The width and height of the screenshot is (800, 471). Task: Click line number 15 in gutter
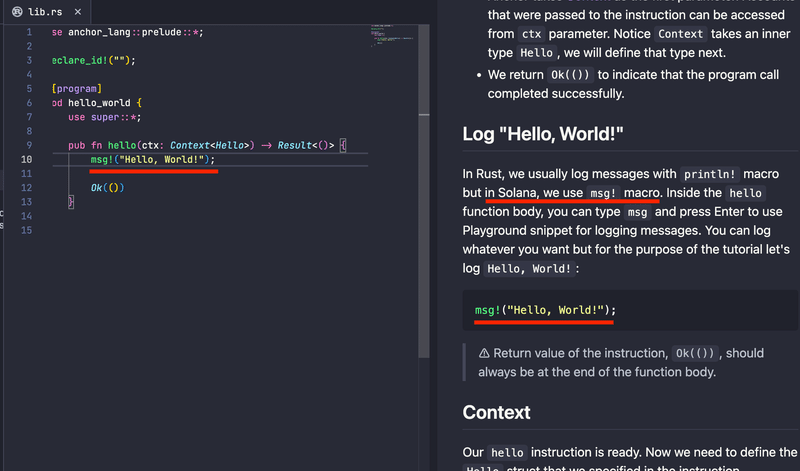coord(26,230)
